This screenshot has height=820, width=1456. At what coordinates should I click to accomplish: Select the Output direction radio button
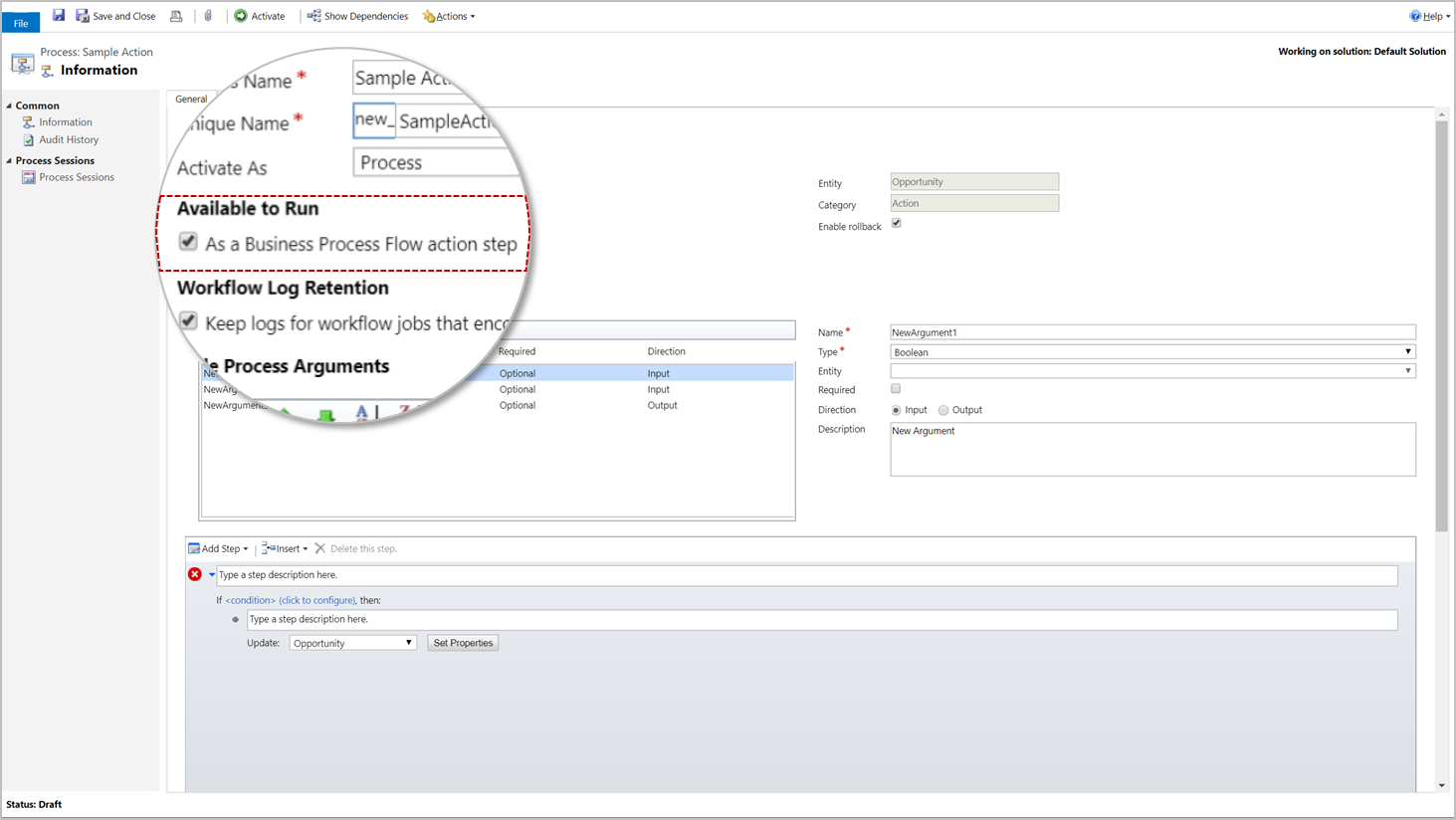coord(942,409)
